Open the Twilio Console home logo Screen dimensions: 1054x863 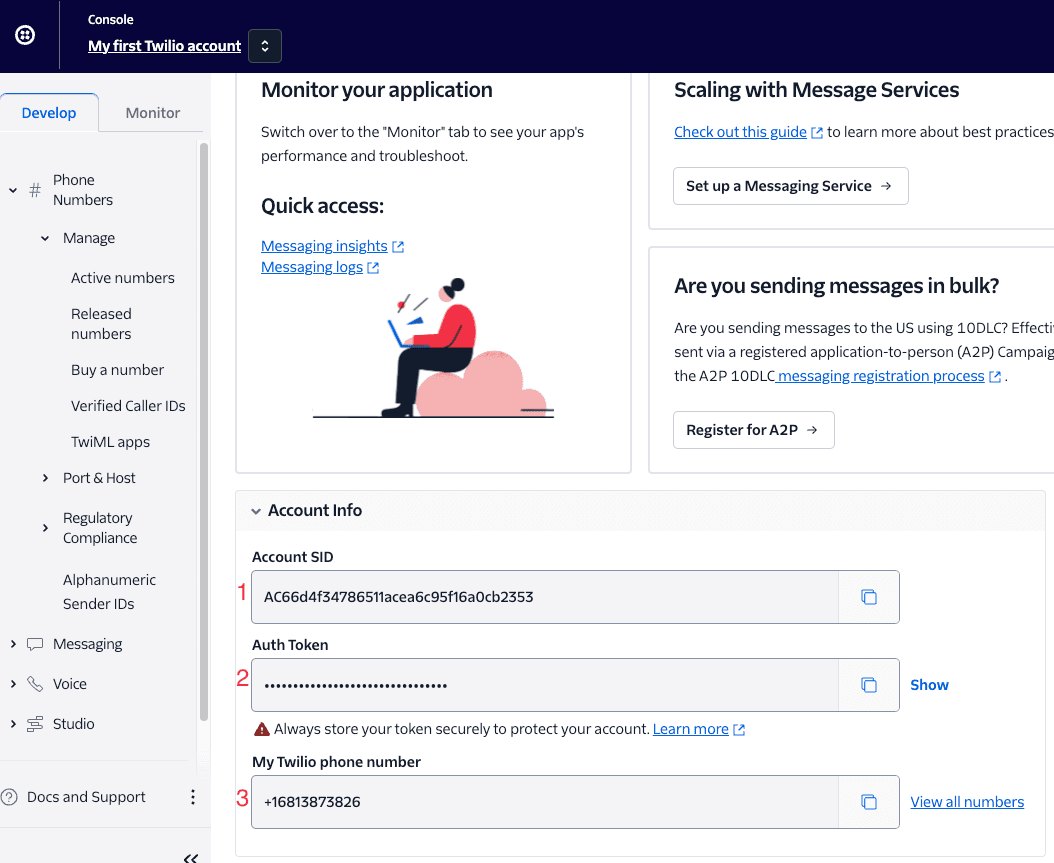[x=24, y=34]
